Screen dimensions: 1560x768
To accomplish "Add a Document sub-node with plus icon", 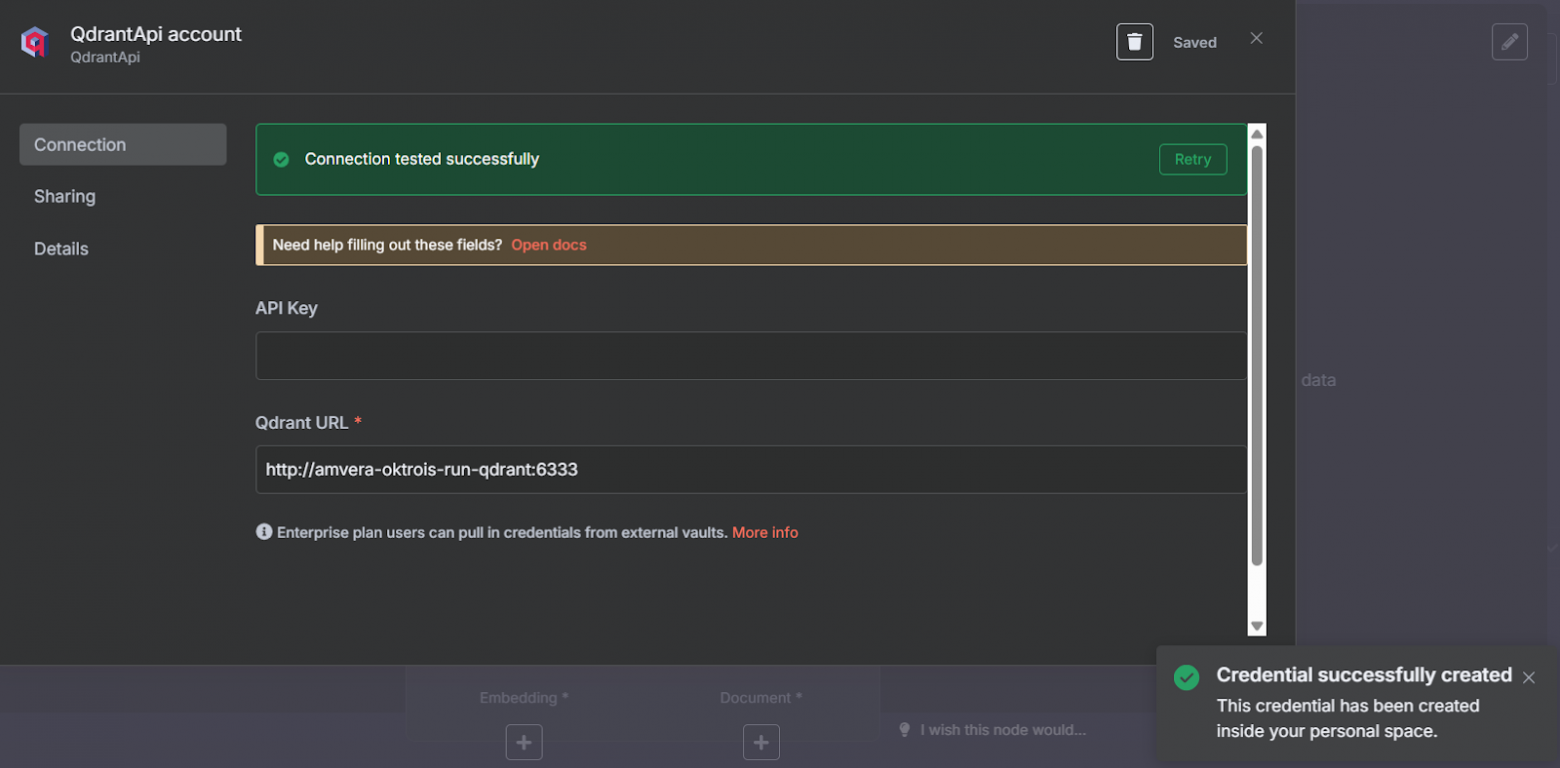I will click(x=761, y=742).
